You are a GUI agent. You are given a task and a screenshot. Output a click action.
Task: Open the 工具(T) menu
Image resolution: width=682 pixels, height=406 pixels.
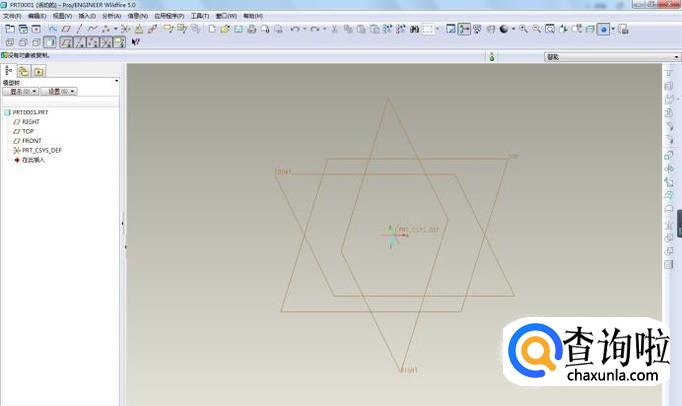click(x=200, y=16)
